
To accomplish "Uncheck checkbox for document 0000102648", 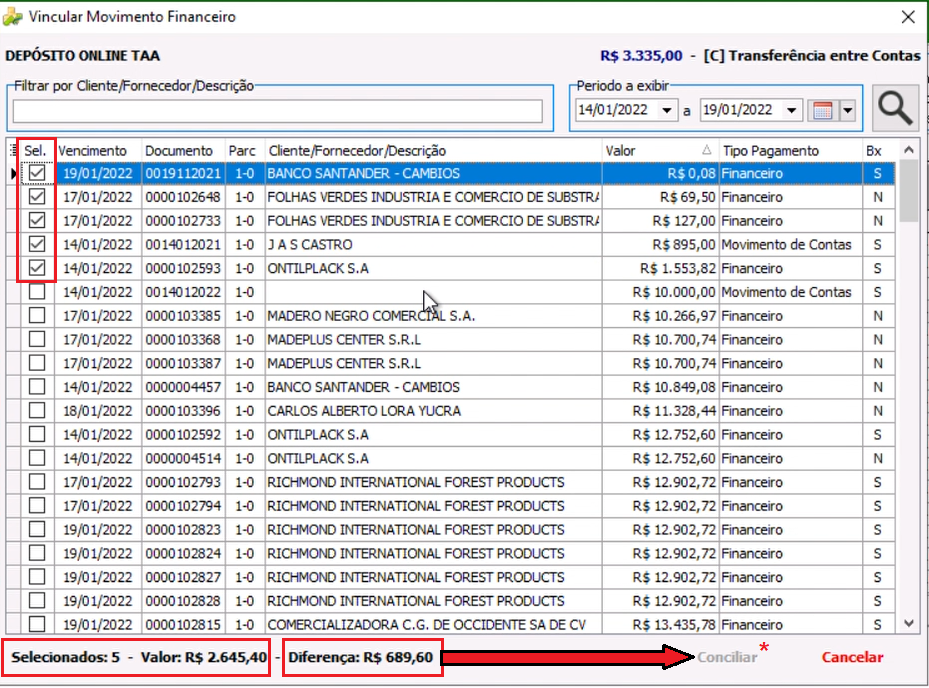I will 37,197.
